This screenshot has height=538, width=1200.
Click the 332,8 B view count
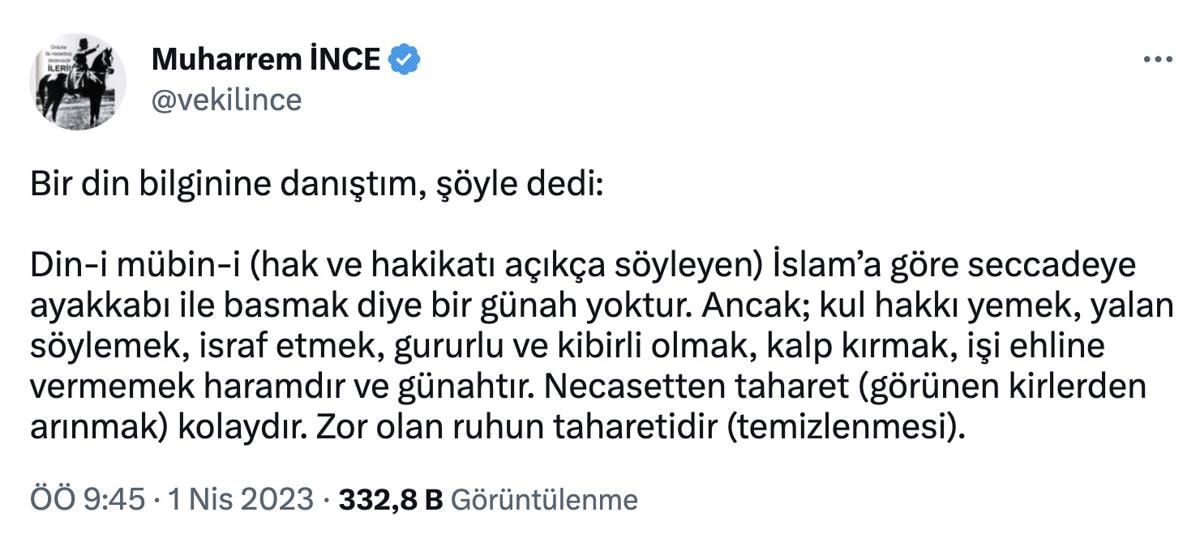click(x=391, y=498)
